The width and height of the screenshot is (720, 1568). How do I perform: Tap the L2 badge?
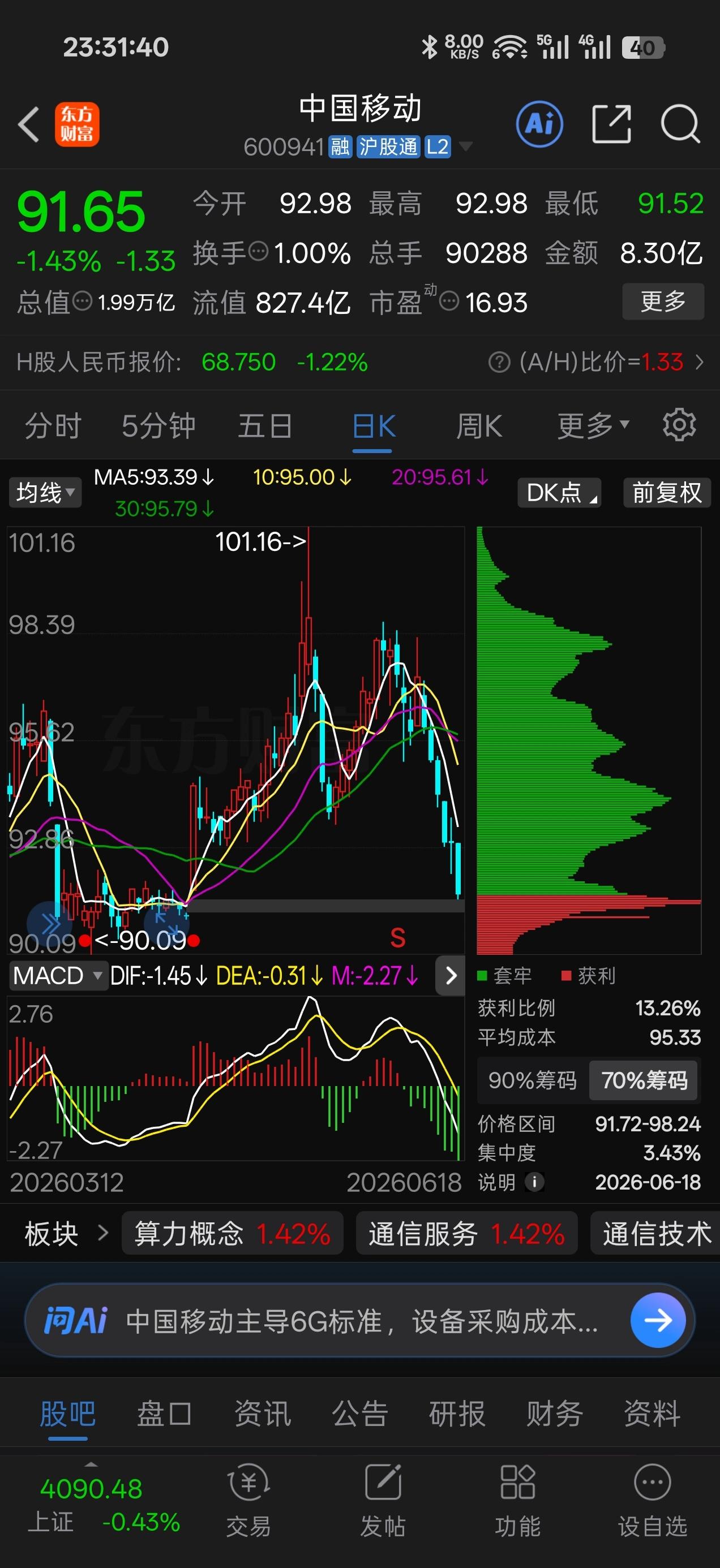pyautogui.click(x=438, y=147)
